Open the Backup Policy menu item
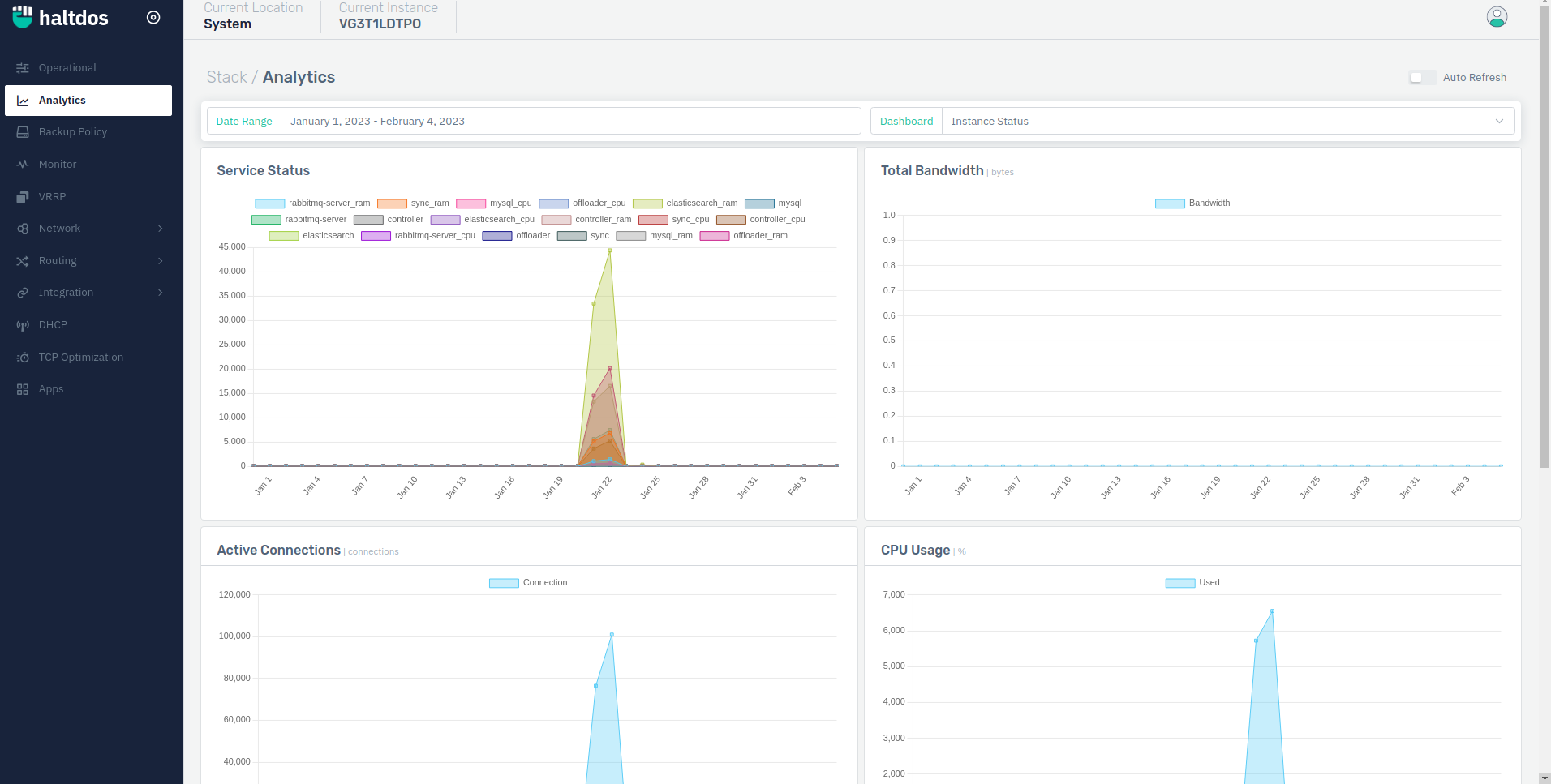The height and width of the screenshot is (784, 1551). point(88,132)
